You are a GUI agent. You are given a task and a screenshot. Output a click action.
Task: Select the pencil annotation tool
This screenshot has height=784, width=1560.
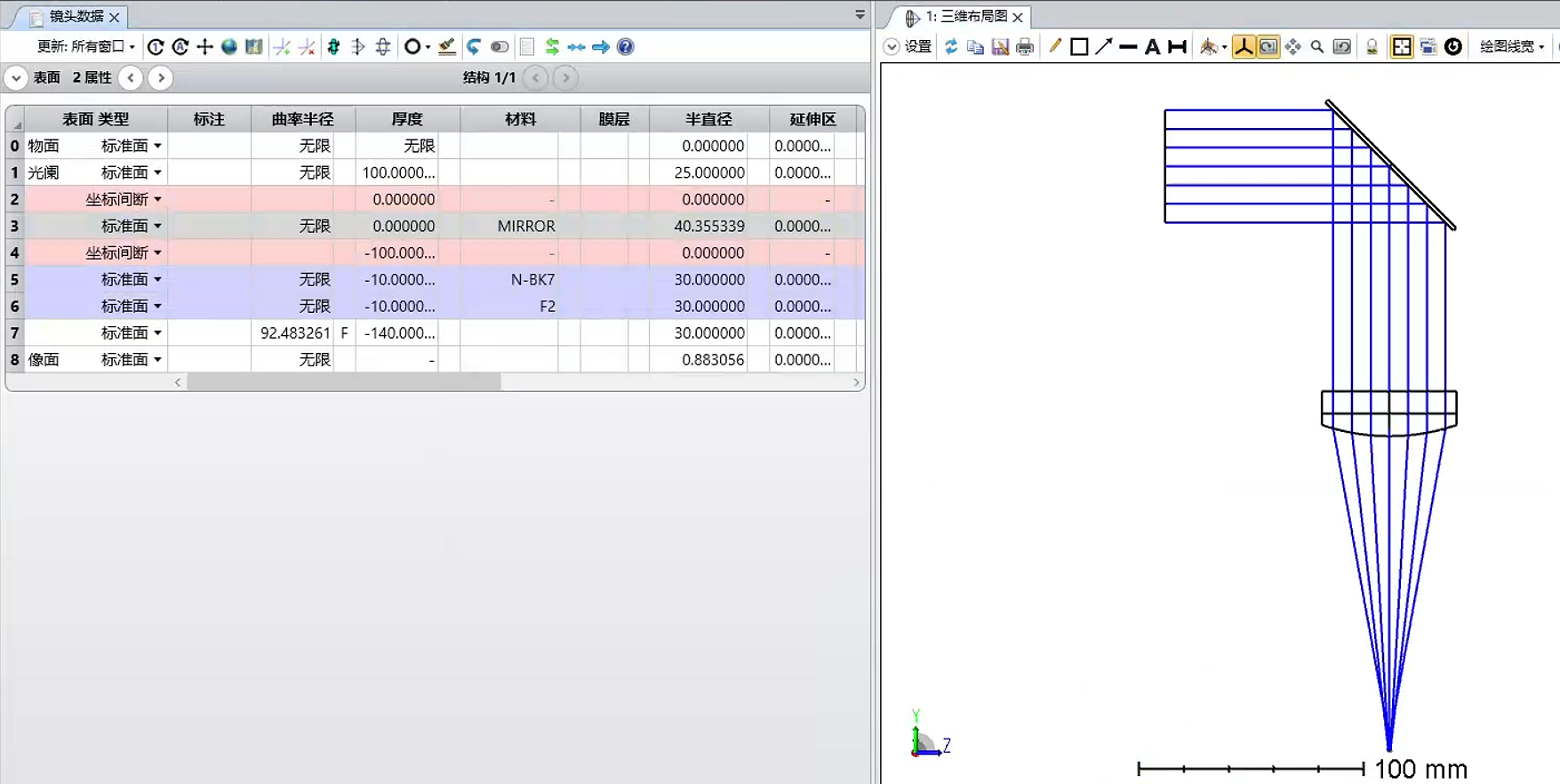(1055, 47)
